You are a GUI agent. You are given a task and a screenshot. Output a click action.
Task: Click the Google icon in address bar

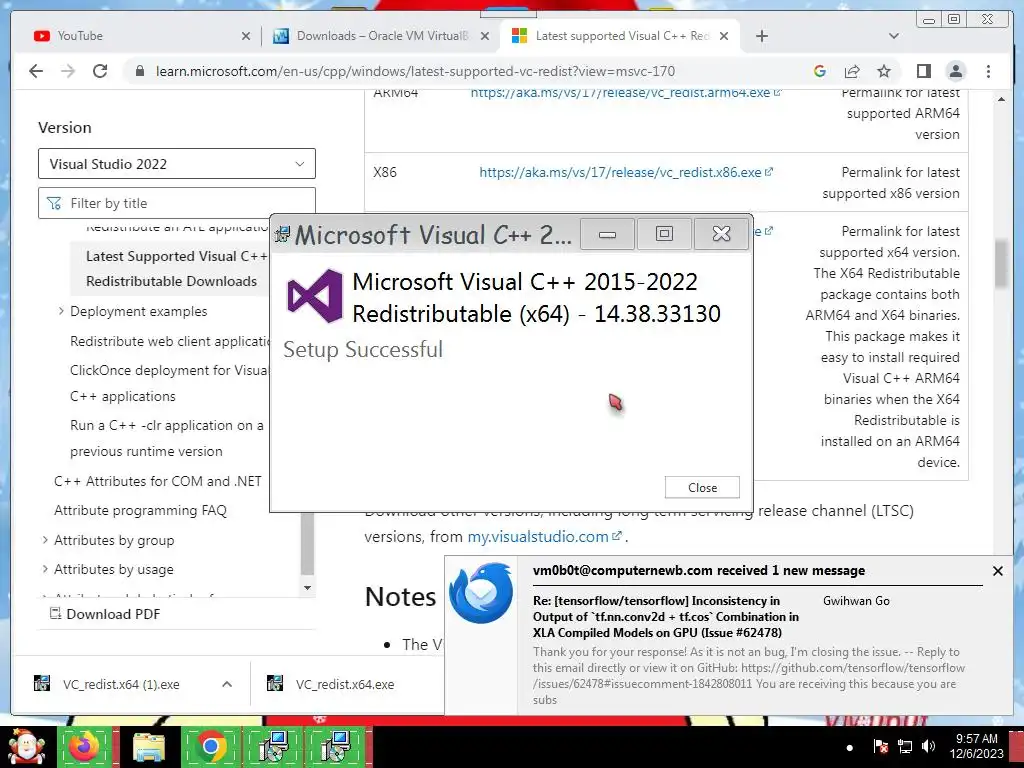tap(820, 71)
